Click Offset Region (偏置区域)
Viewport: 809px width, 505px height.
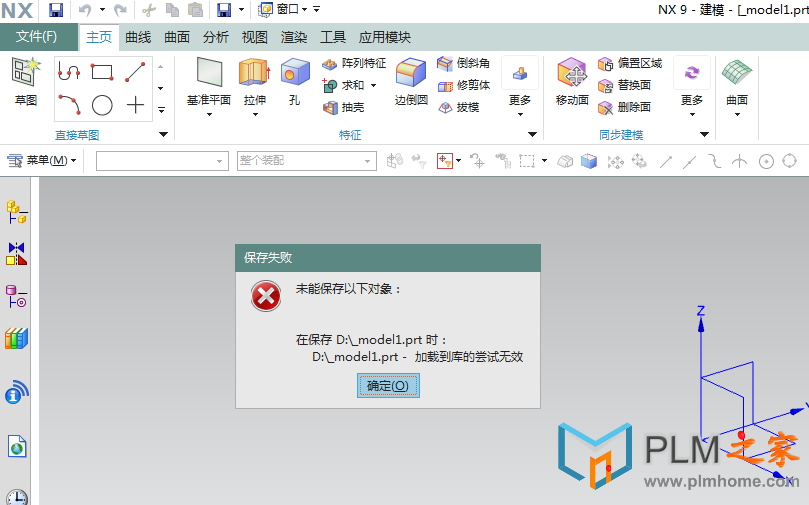(x=630, y=63)
